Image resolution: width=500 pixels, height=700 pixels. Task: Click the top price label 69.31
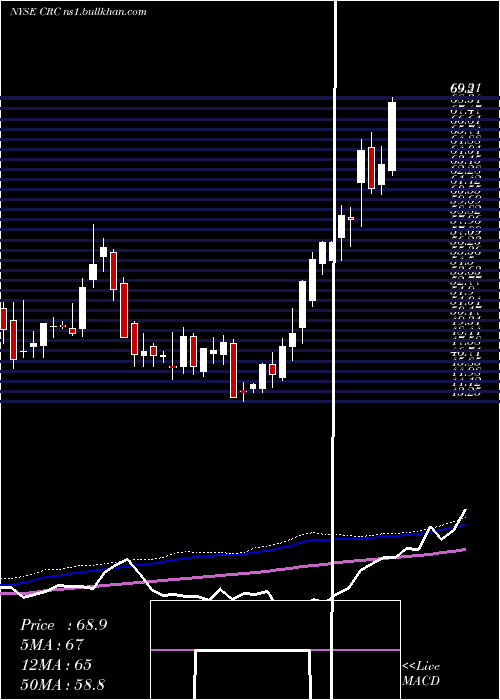click(x=465, y=89)
